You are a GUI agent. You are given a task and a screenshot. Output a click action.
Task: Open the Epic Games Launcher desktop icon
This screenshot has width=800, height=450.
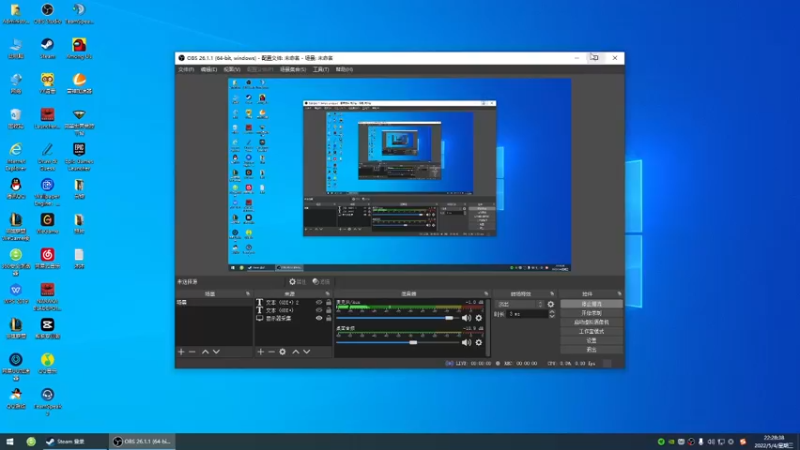(79, 157)
